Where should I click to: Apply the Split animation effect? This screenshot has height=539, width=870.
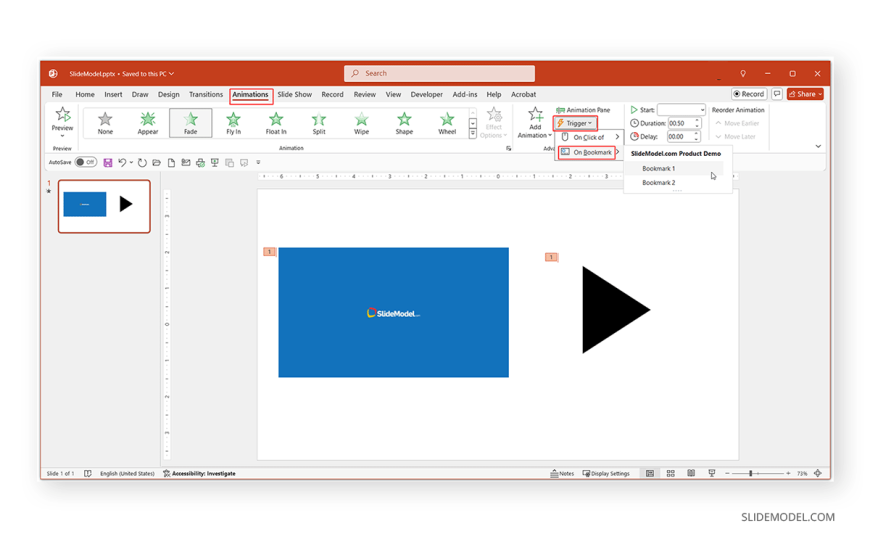[318, 123]
